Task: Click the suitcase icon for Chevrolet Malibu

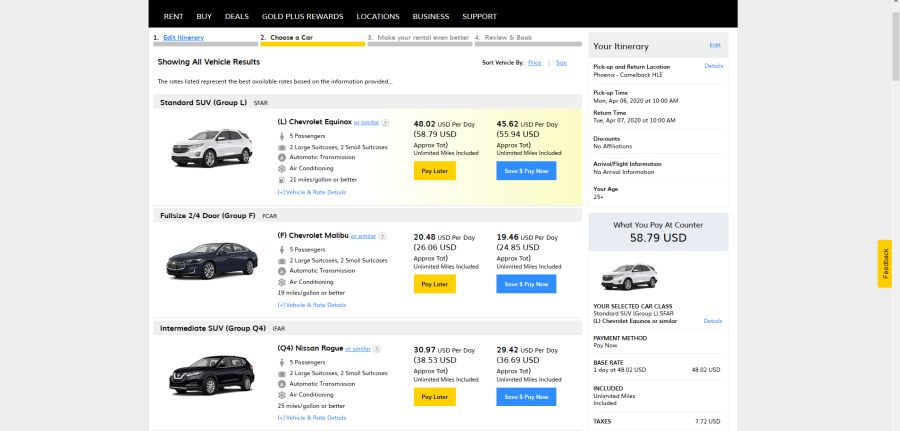Action: click(281, 260)
